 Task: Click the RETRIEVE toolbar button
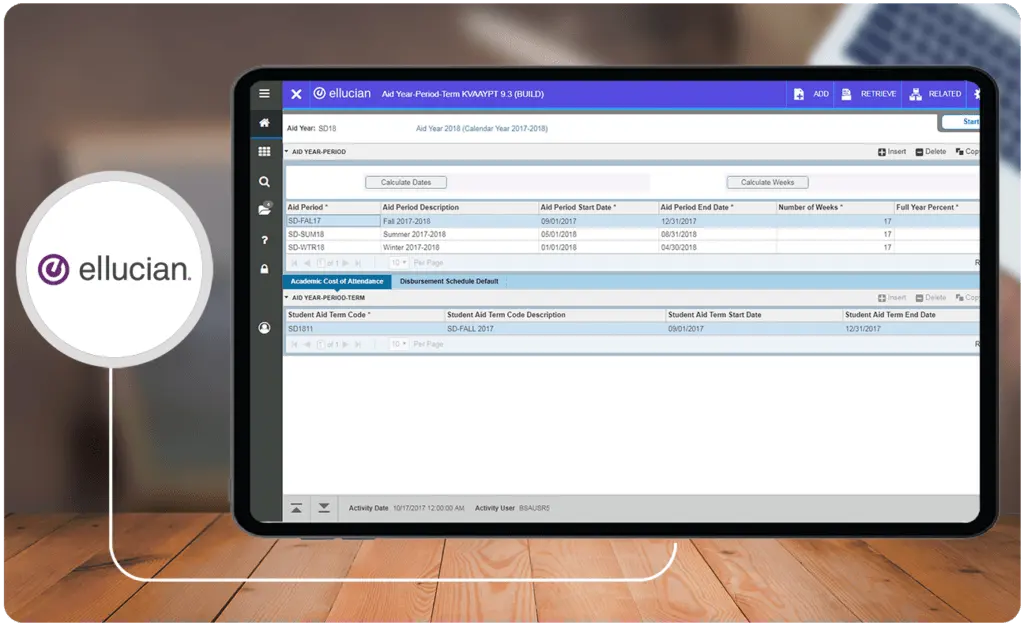(869, 94)
